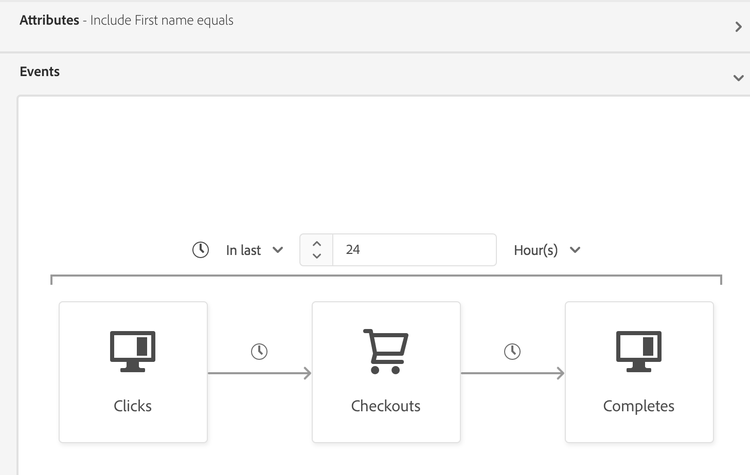
Task: Click the Events section title
Action: [x=40, y=72]
